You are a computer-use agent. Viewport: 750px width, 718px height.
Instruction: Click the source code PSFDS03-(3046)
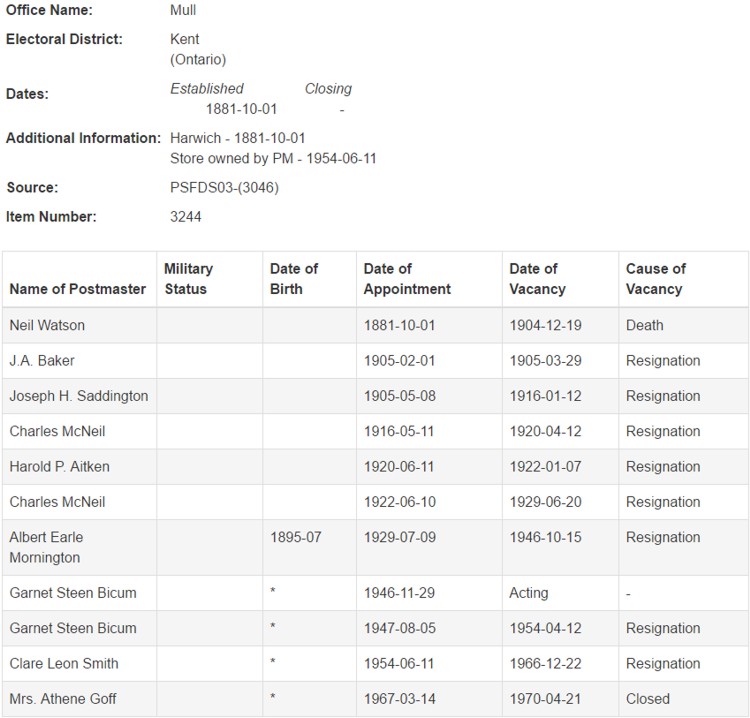coord(224,187)
